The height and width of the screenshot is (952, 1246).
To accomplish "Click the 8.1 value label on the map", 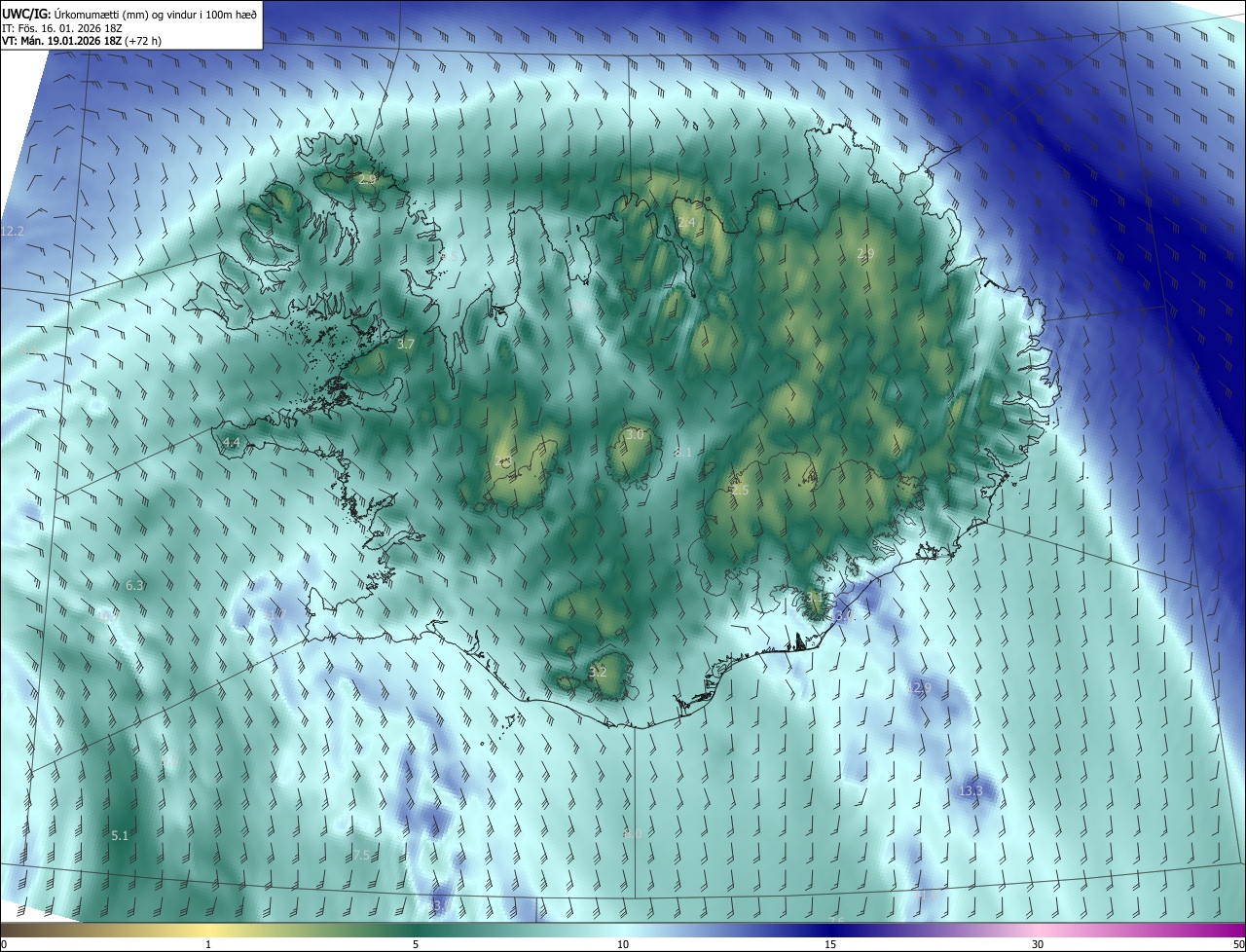I will (x=682, y=452).
